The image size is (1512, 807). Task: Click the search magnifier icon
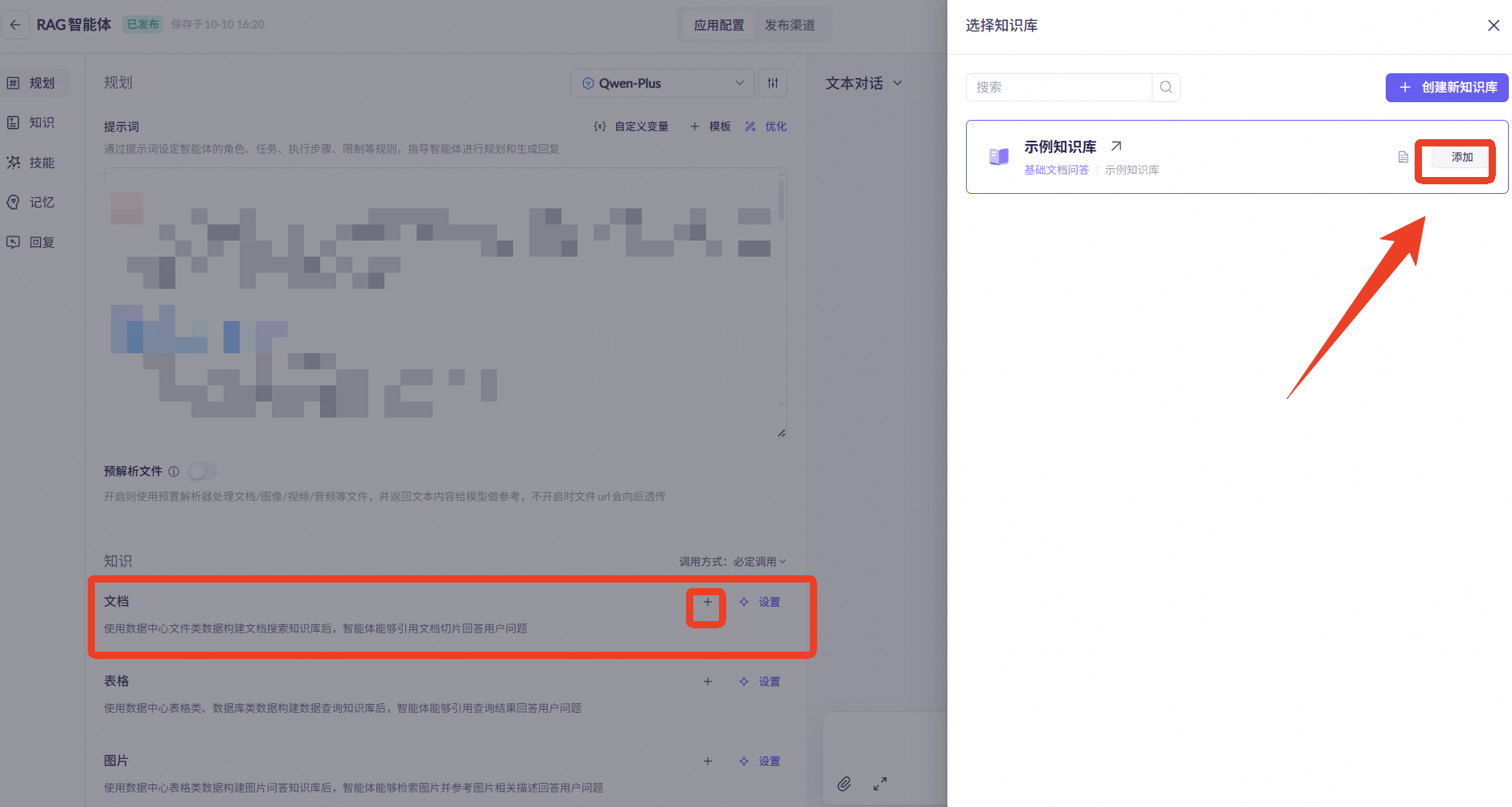[1166, 87]
